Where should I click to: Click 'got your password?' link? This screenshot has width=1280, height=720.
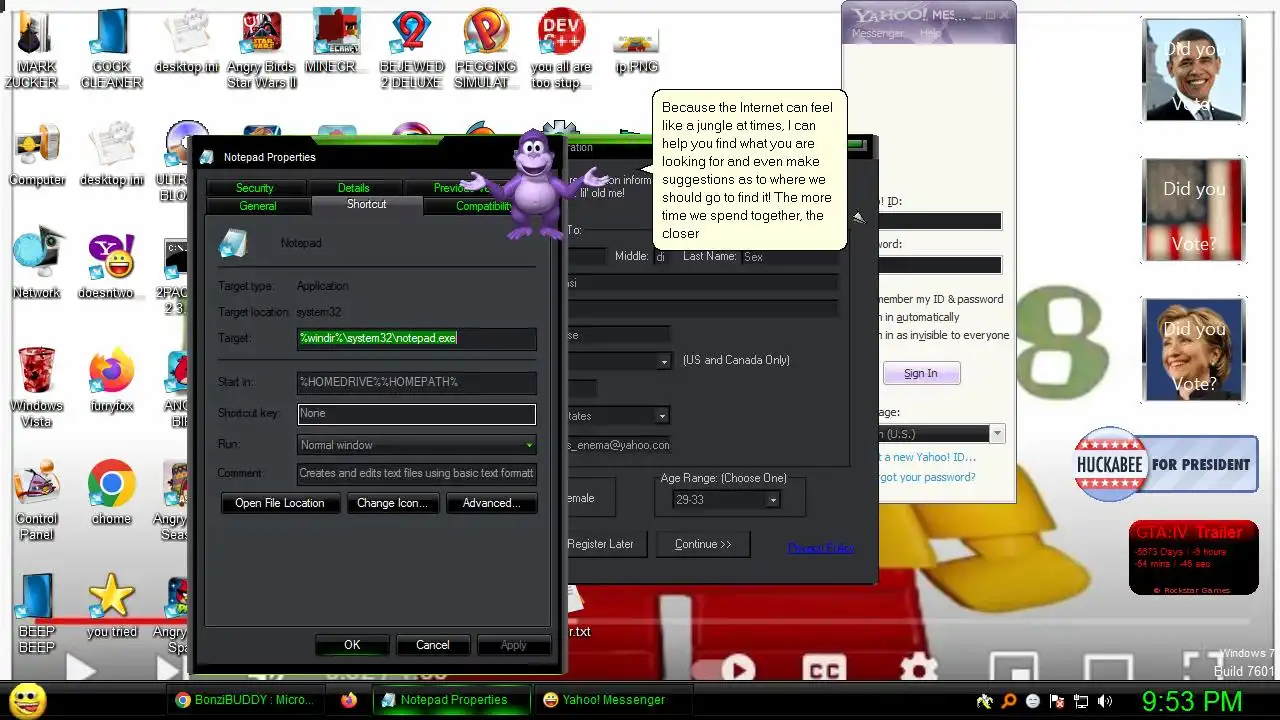point(927,477)
